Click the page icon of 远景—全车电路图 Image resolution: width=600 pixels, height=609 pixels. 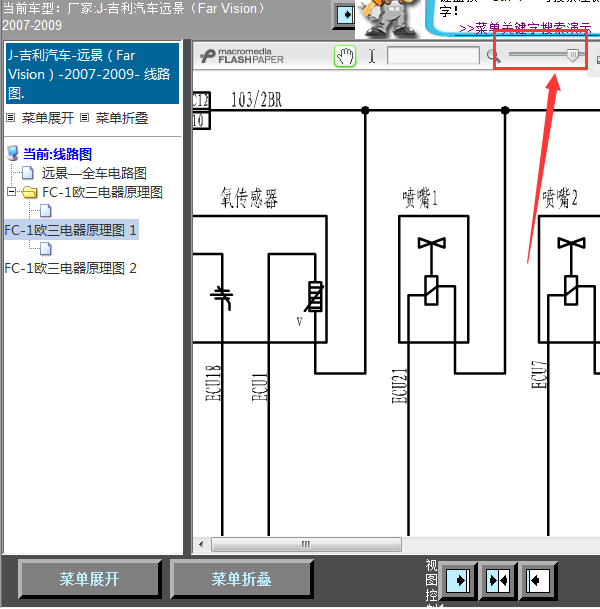pos(28,173)
